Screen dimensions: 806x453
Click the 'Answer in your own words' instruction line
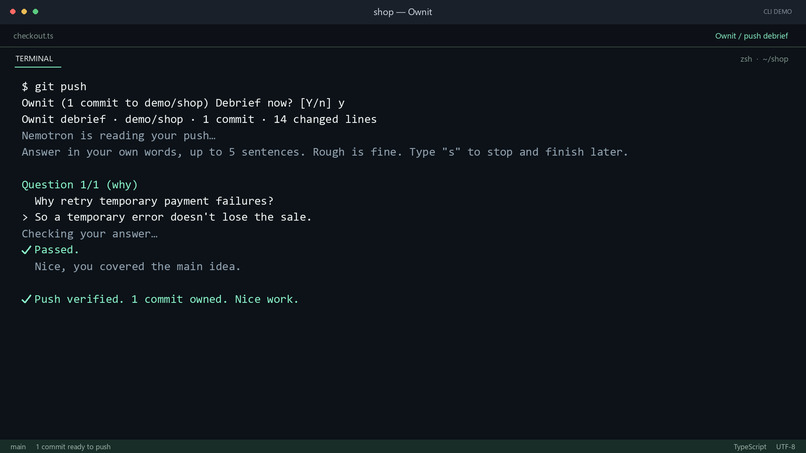click(325, 152)
